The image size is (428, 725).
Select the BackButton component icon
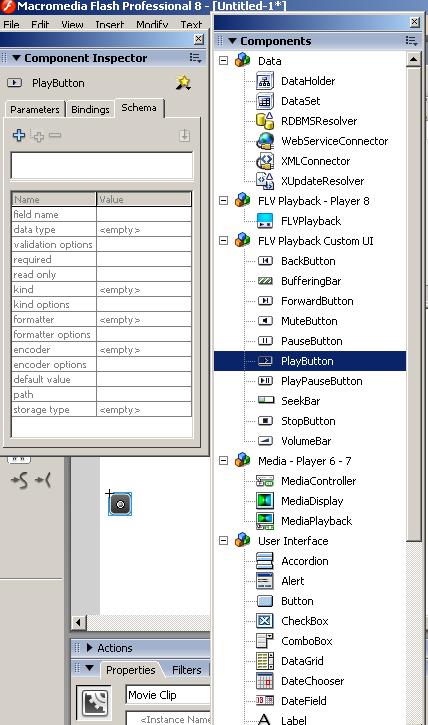coord(265,261)
